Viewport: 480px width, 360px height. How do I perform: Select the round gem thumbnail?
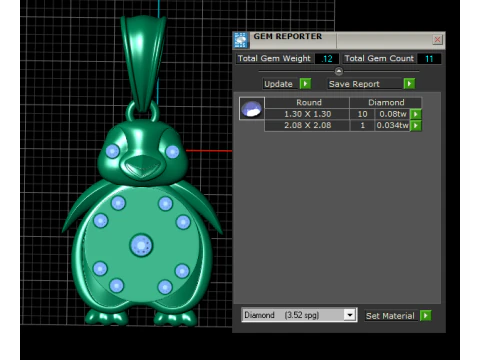(x=252, y=108)
